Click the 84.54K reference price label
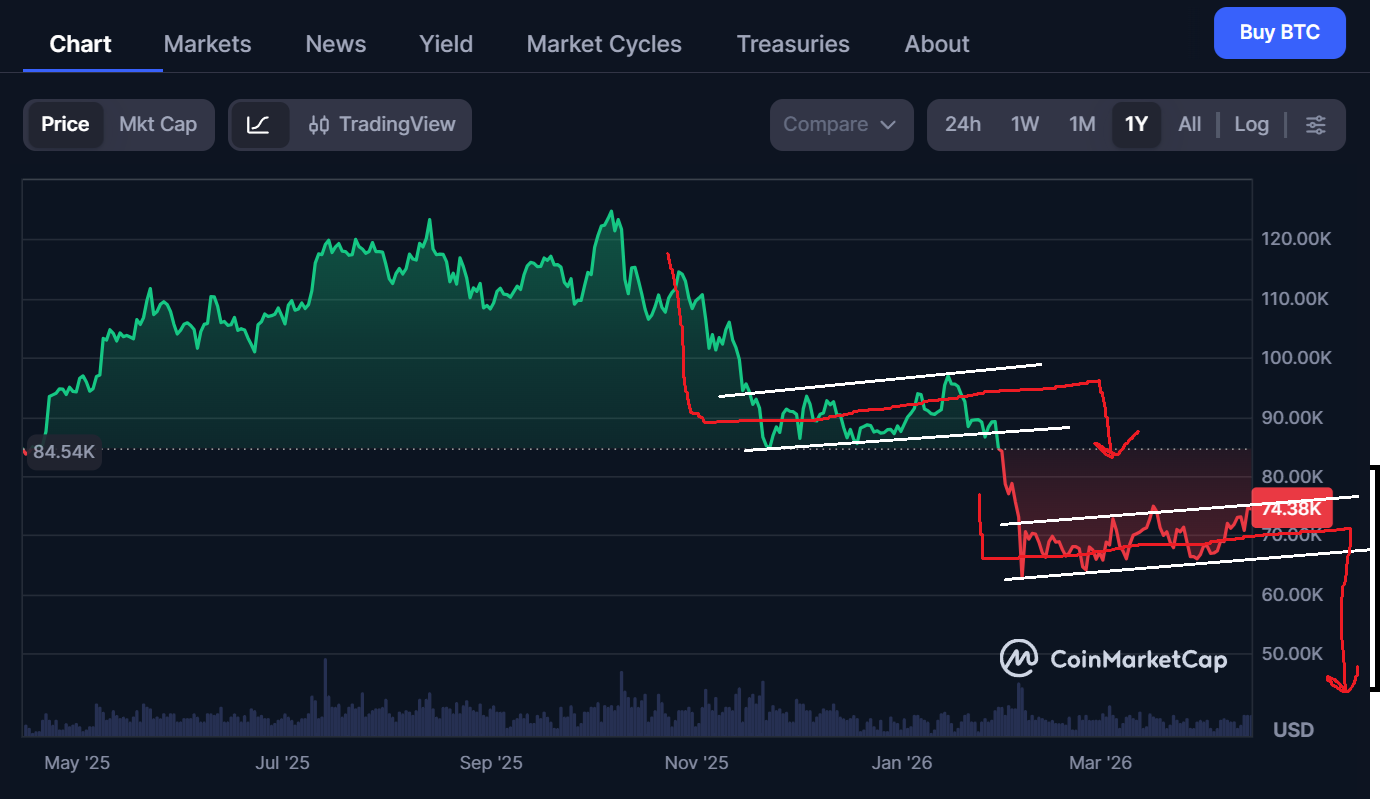The width and height of the screenshot is (1389, 799). tap(64, 452)
